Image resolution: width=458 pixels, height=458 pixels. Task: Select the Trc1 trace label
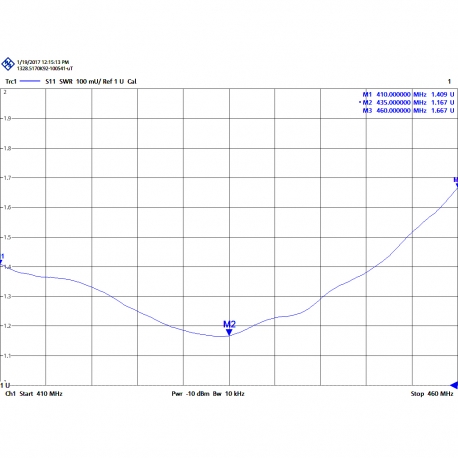coord(11,81)
